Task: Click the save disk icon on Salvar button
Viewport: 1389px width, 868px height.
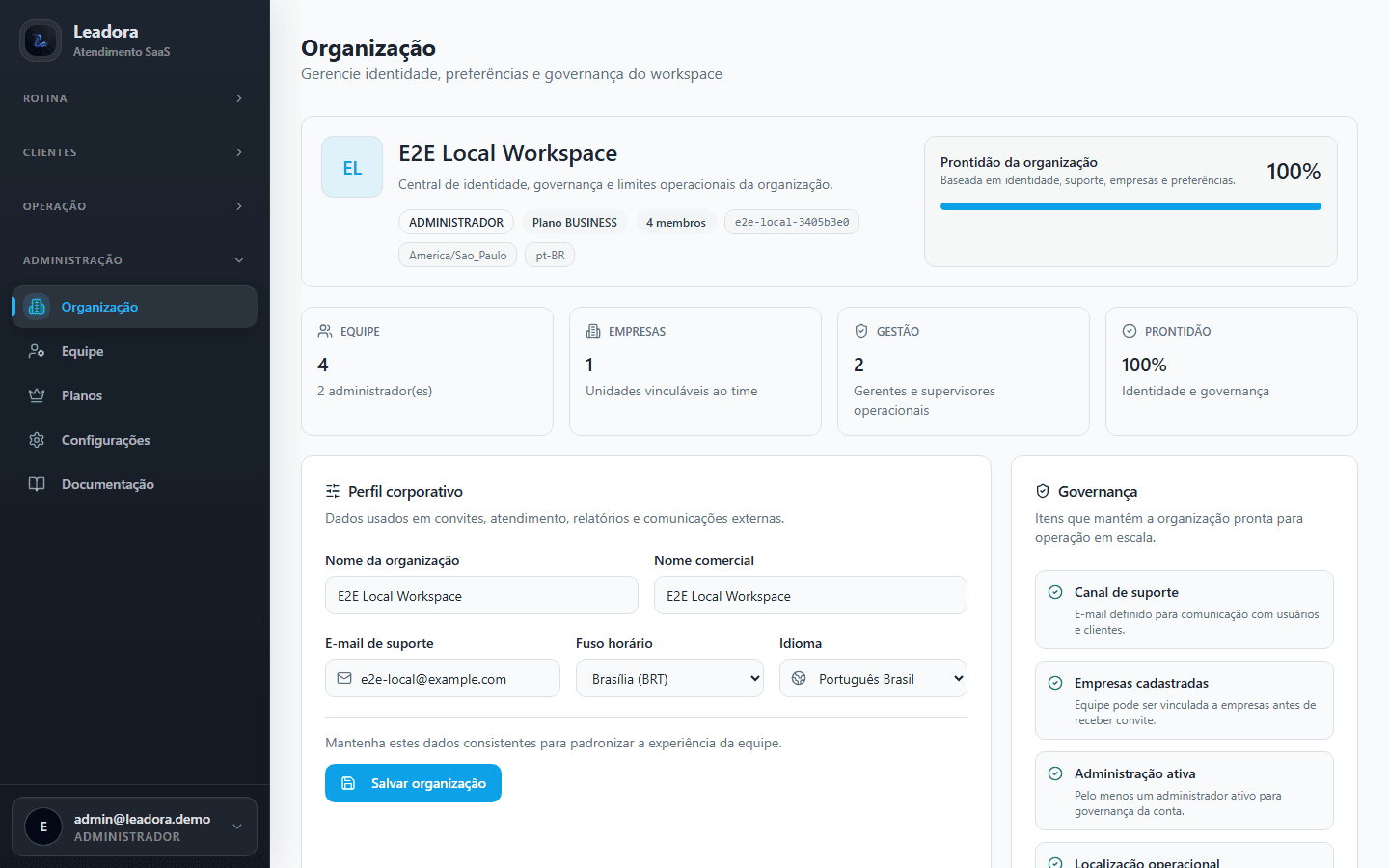Action: pos(349,783)
